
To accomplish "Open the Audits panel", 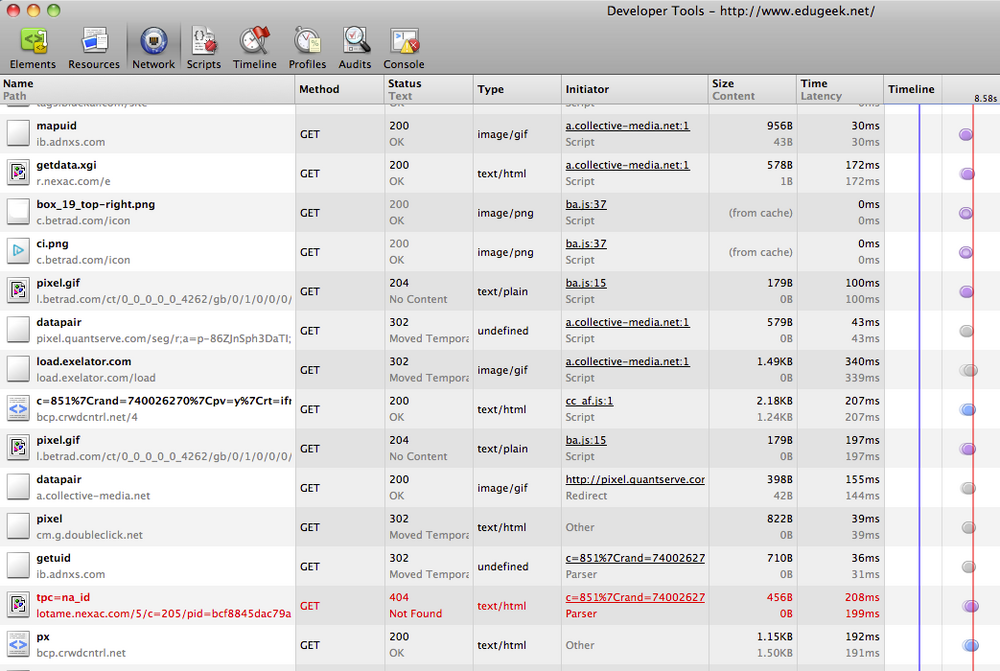I will click(355, 48).
